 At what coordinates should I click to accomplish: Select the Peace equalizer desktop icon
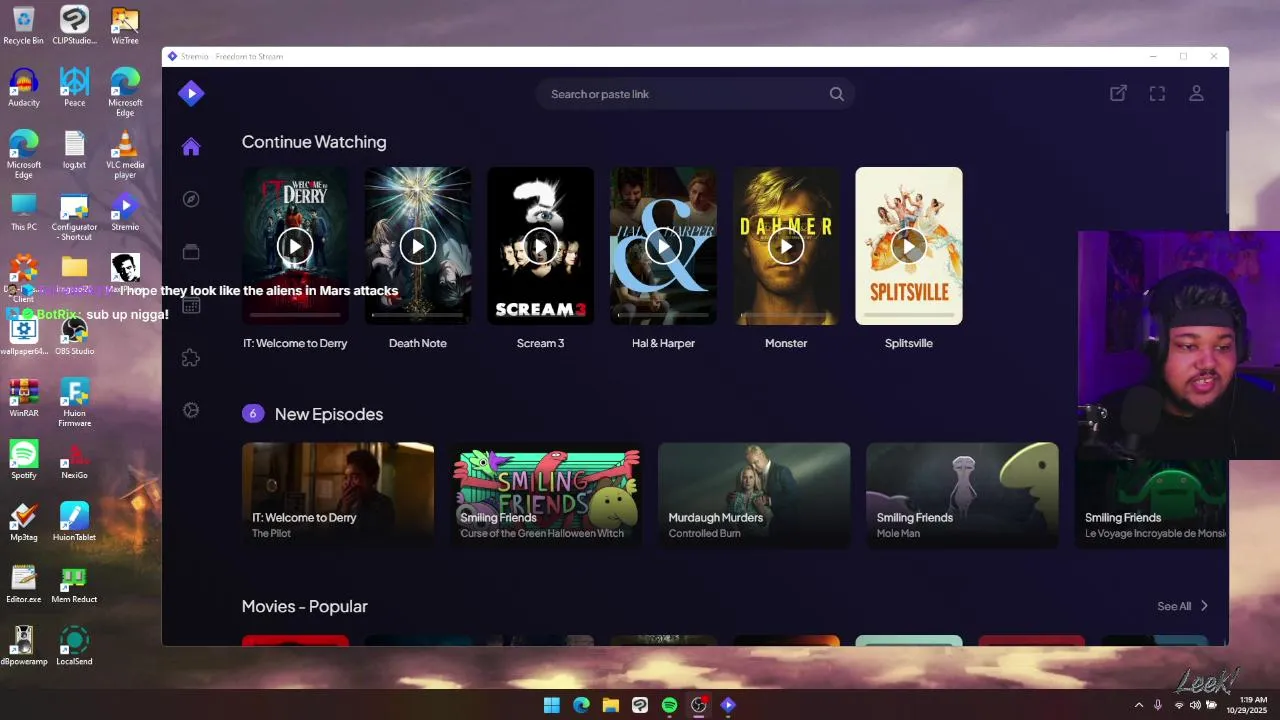click(x=74, y=87)
